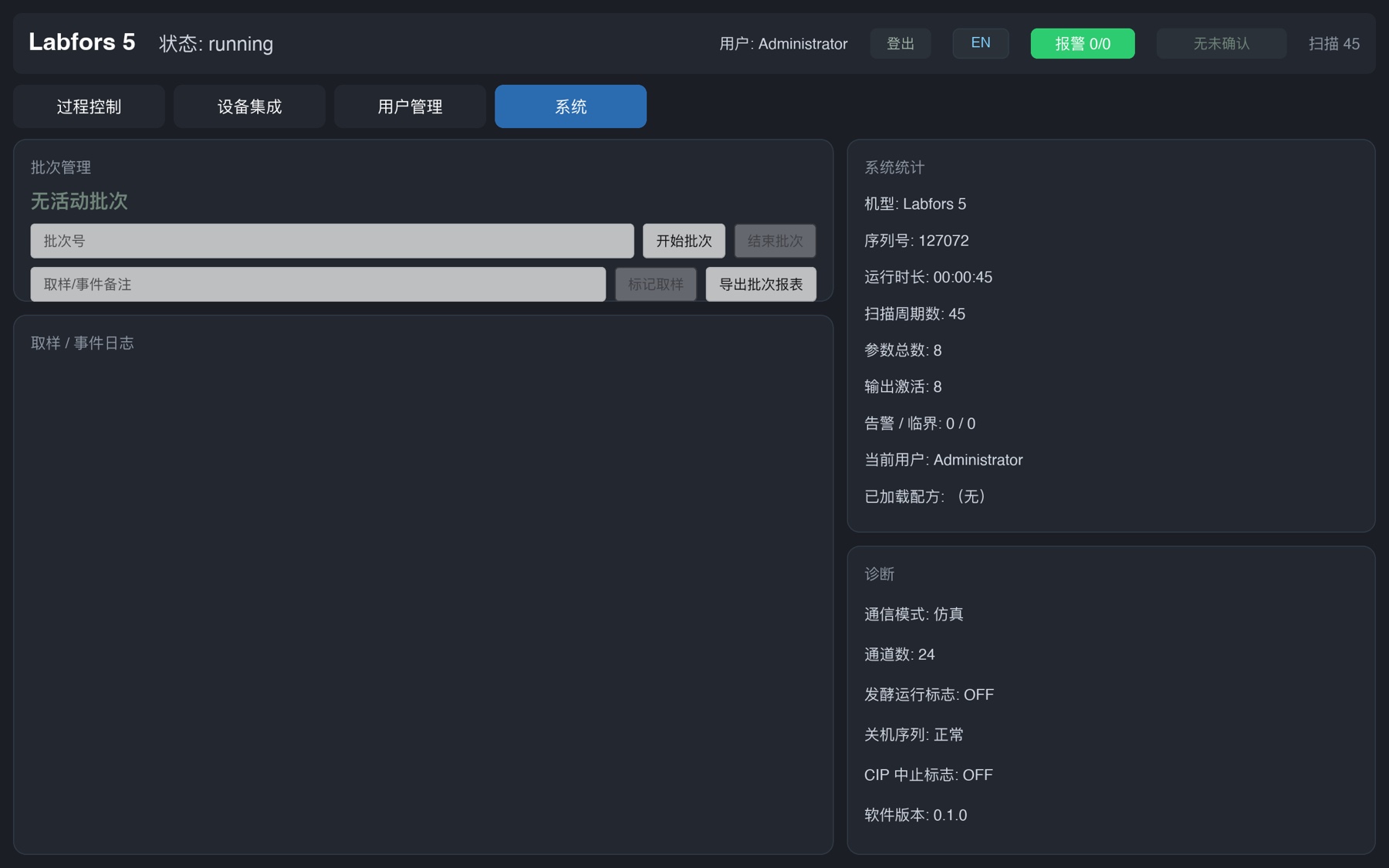Click the 关机序列: 正常 row
This screenshot has height=868, width=1389.
914,735
